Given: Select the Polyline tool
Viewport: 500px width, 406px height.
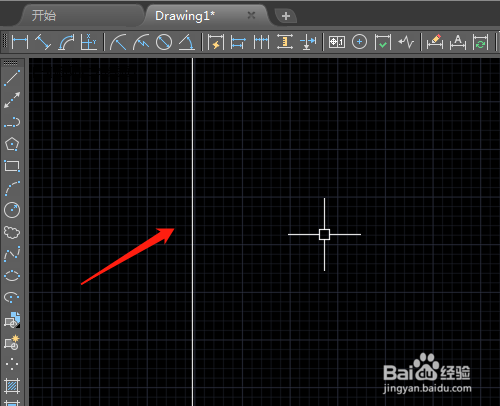Looking at the screenshot, I should 12,122.
